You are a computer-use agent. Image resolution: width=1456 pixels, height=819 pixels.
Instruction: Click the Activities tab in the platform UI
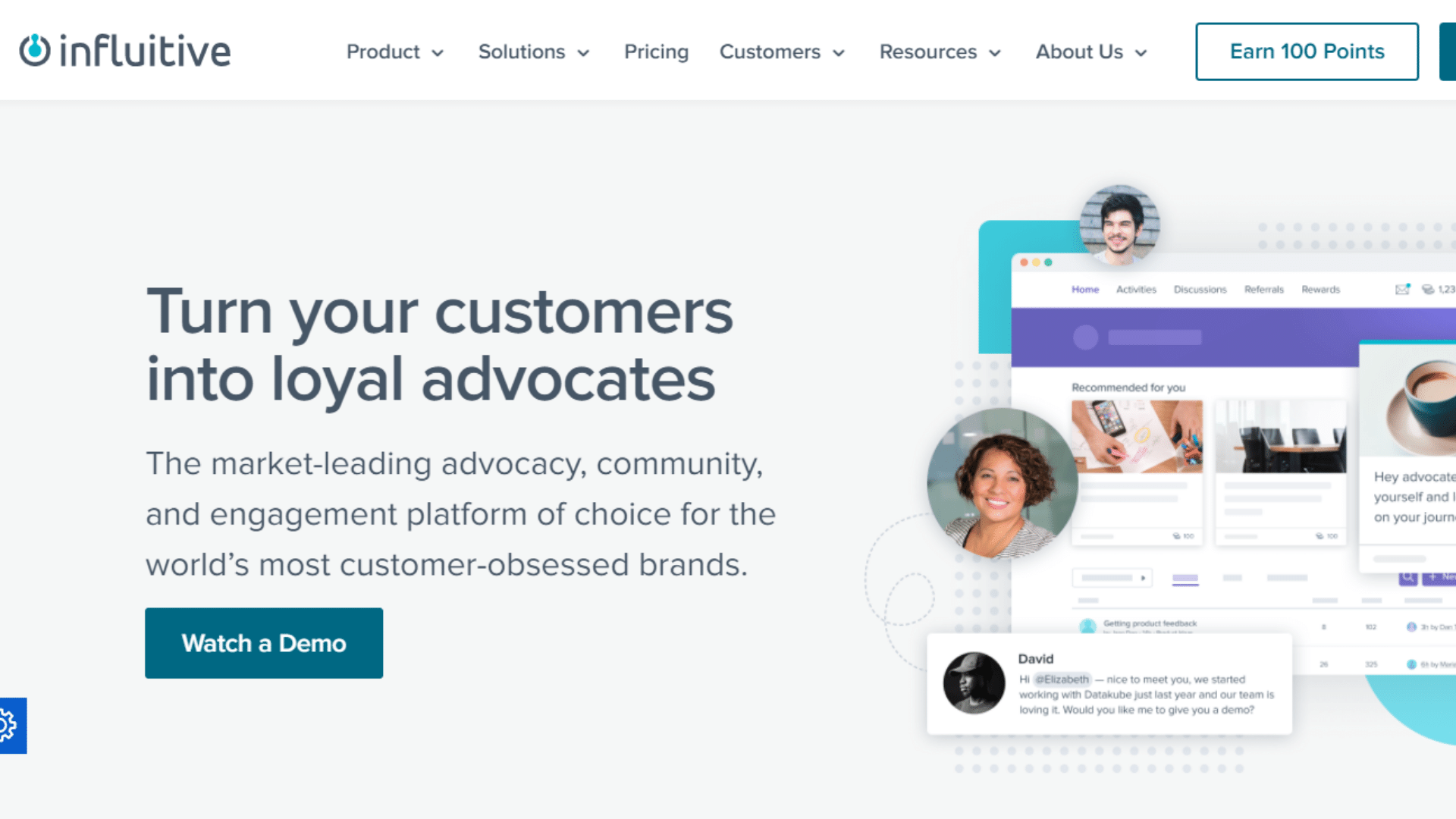1136,289
